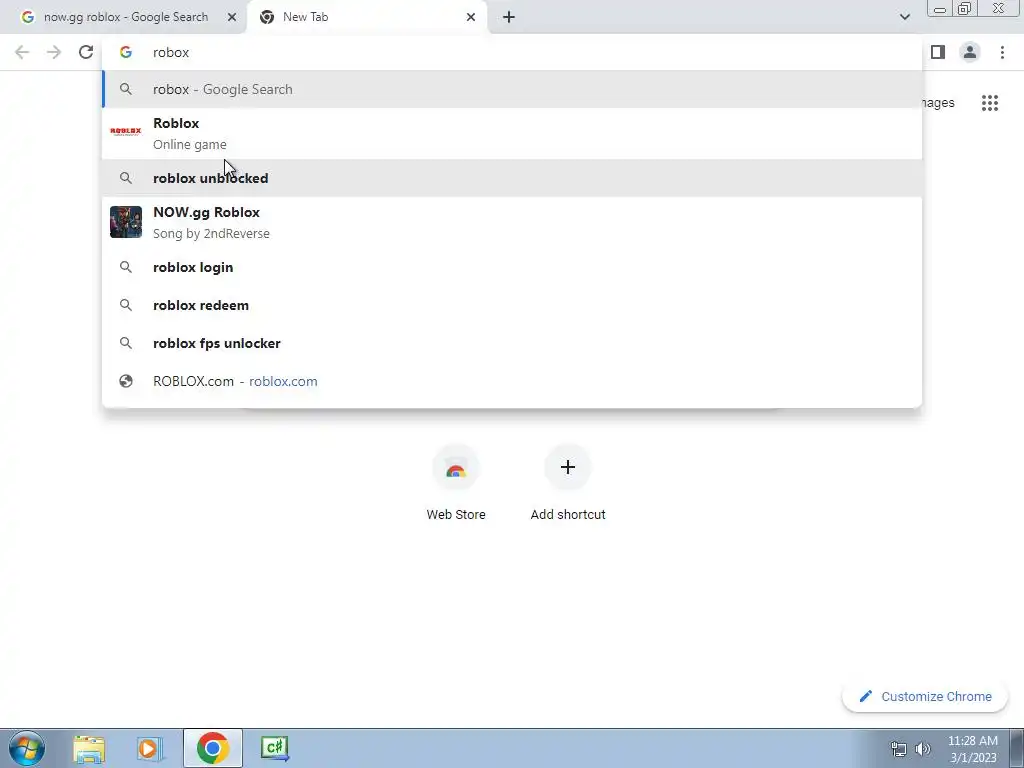This screenshot has width=1024, height=768.
Task: Close the New Tab tab
Action: tap(471, 17)
